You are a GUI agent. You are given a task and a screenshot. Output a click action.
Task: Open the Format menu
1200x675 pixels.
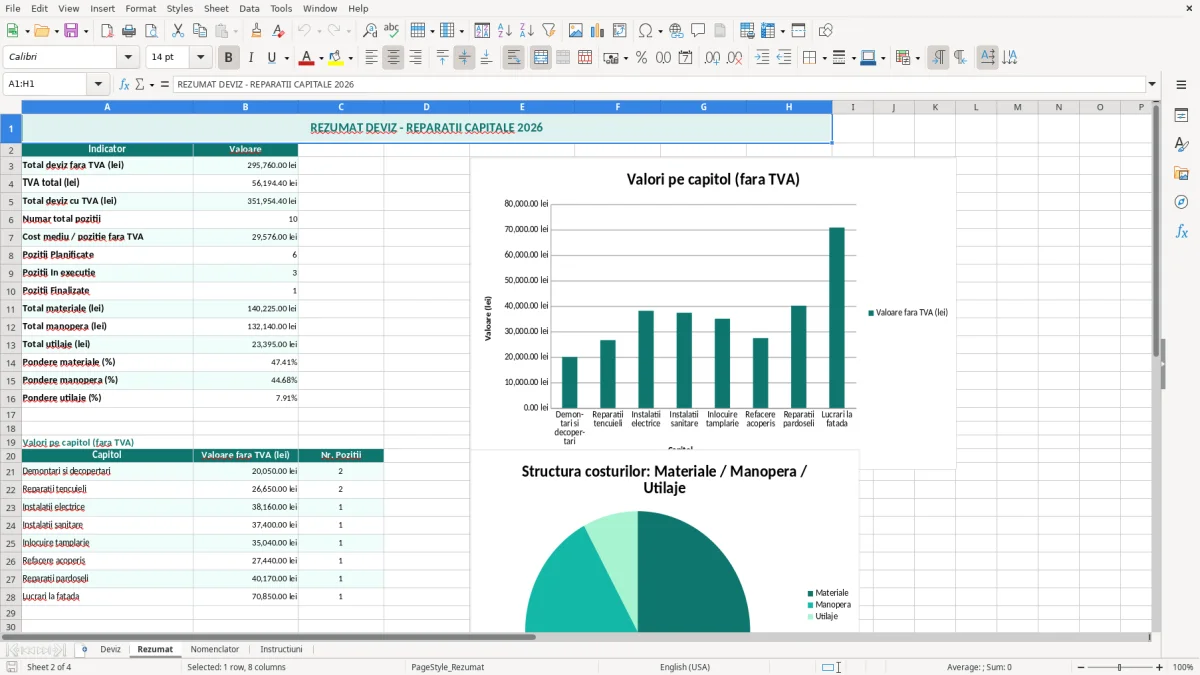pyautogui.click(x=140, y=8)
